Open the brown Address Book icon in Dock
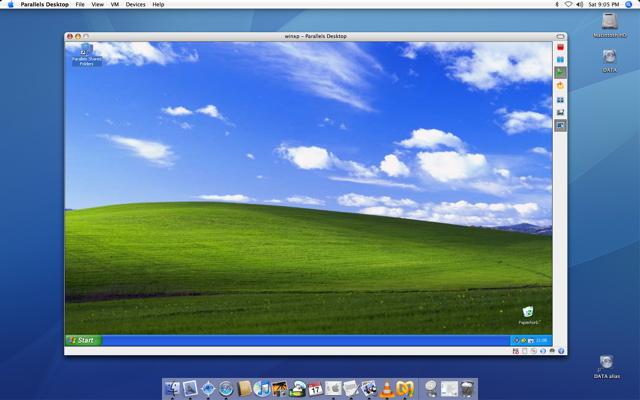640x400 pixels. (x=244, y=389)
